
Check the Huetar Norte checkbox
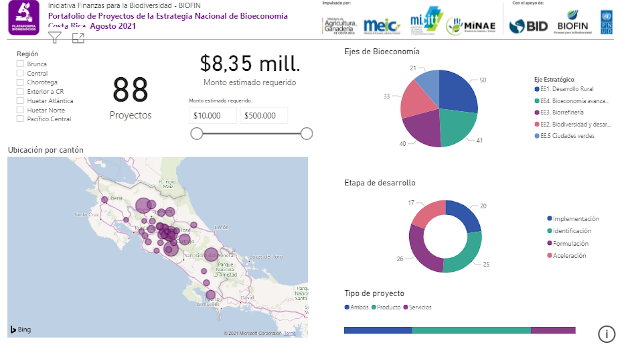20,109
